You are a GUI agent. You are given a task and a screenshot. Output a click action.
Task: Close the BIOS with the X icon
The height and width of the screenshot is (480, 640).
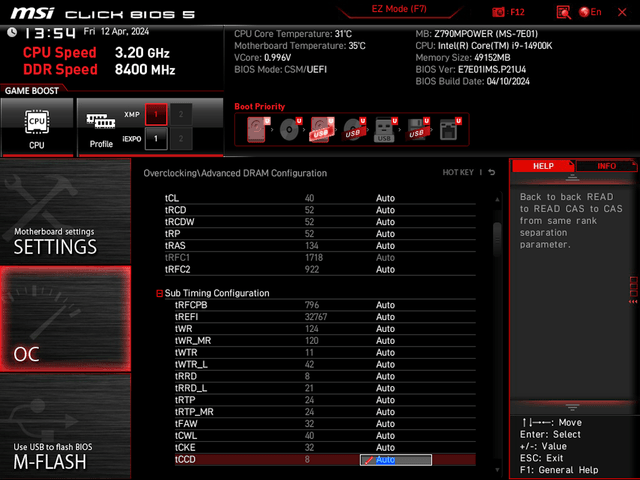click(622, 12)
